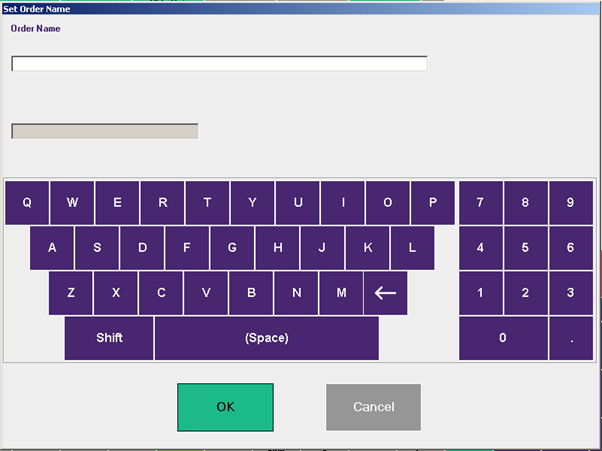The image size is (602, 451).
Task: Tap the S key
Action: tap(97, 248)
